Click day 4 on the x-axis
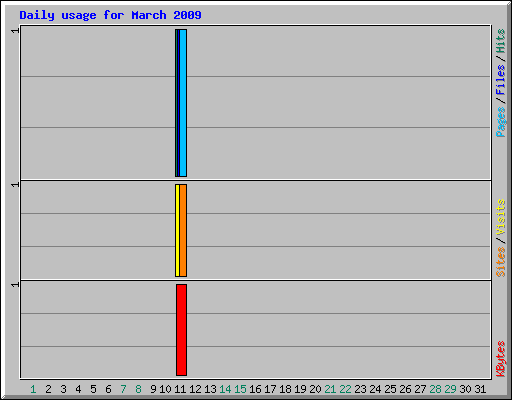The height and width of the screenshot is (400, 512). (x=78, y=389)
